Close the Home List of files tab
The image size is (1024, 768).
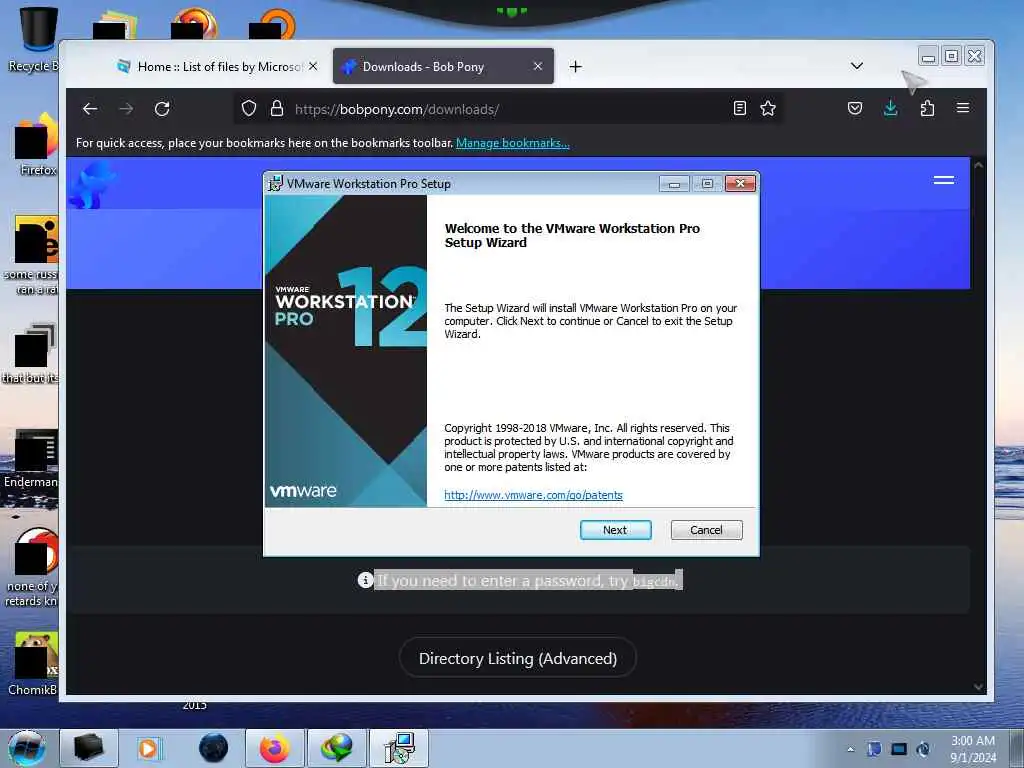pyautogui.click(x=313, y=66)
